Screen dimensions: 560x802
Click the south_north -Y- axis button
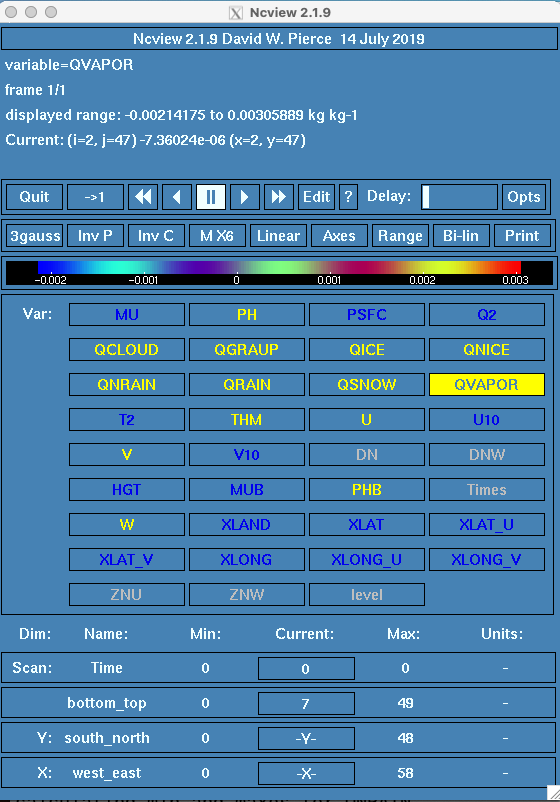[306, 739]
